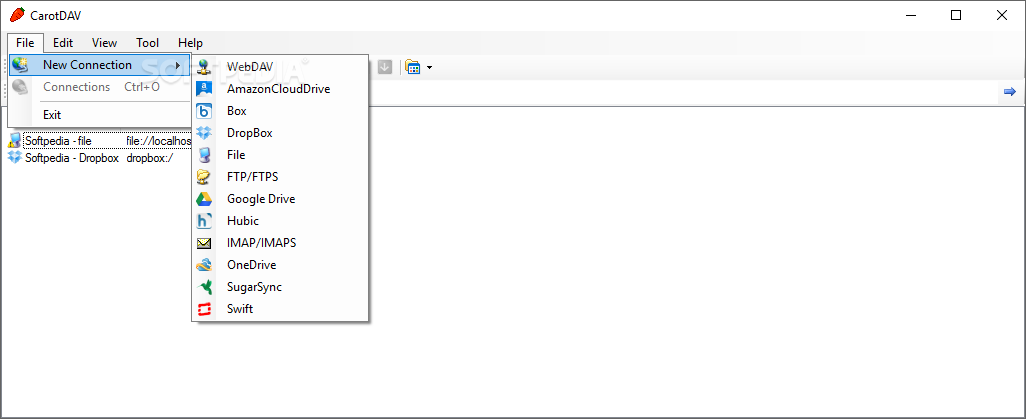This screenshot has height=419, width=1026.
Task: Choose AmazonCloudDrive connection type
Action: pos(280,89)
